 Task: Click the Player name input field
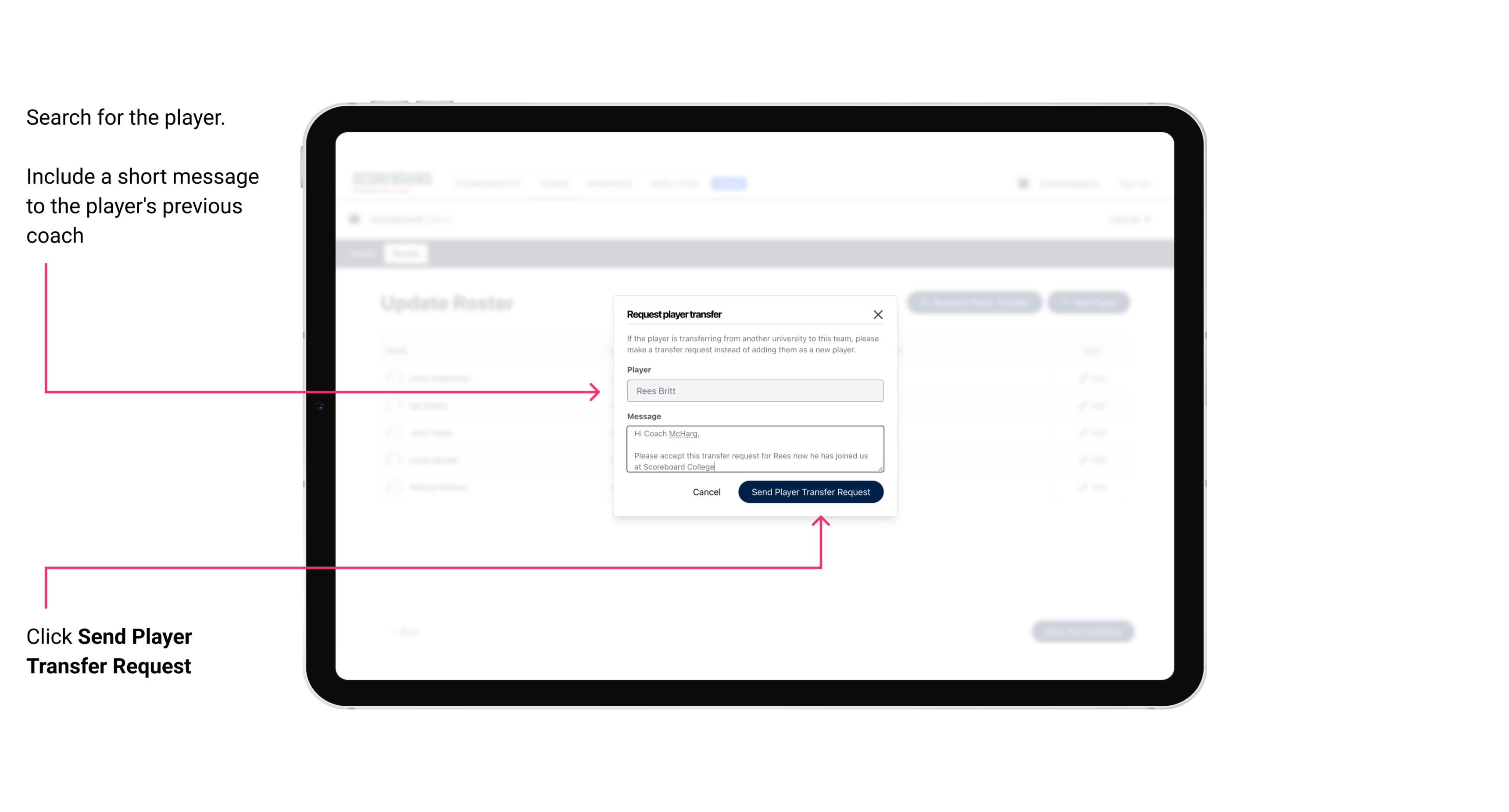pos(754,391)
